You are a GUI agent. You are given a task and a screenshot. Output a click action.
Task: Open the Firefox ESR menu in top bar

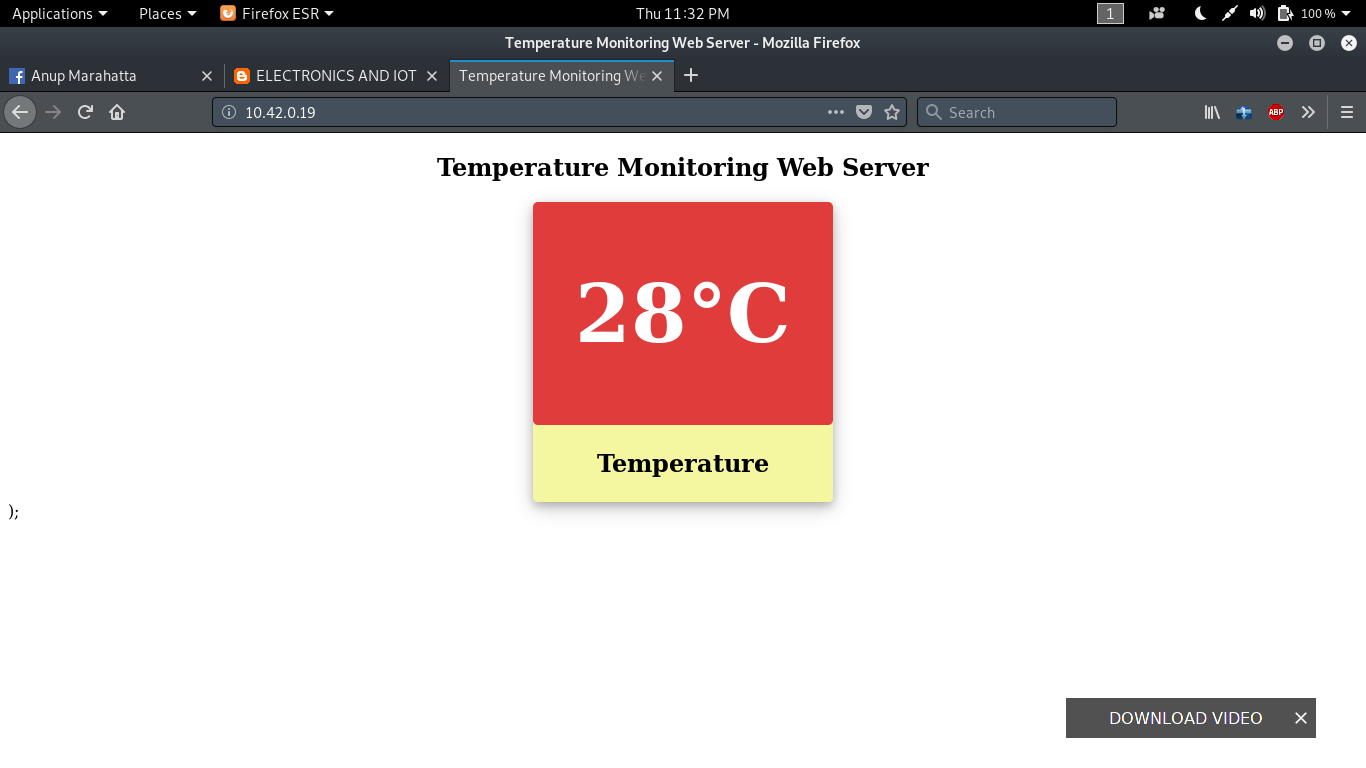click(x=277, y=13)
